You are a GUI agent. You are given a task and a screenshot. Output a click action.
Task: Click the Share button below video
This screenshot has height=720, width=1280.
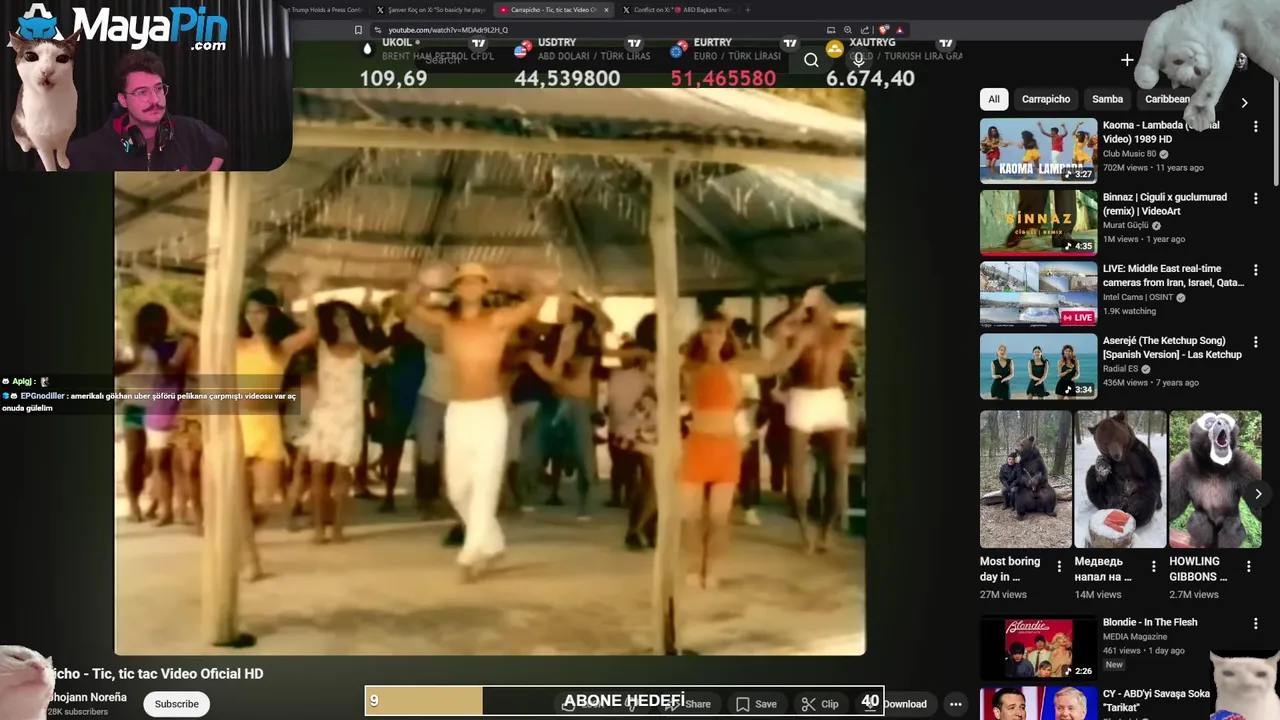pyautogui.click(x=688, y=704)
